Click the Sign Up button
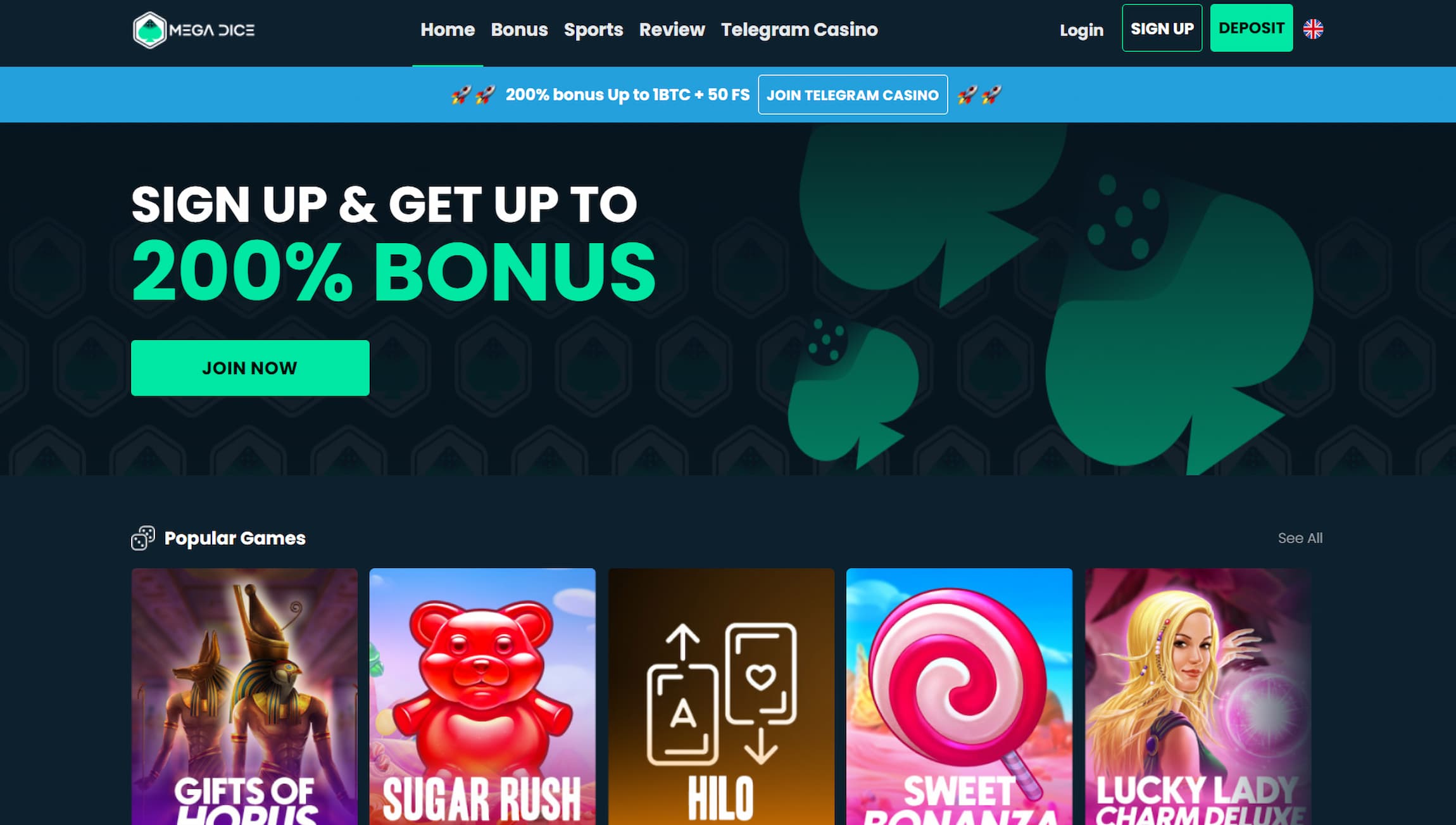Screen dimensions: 1456x825 1162,28
